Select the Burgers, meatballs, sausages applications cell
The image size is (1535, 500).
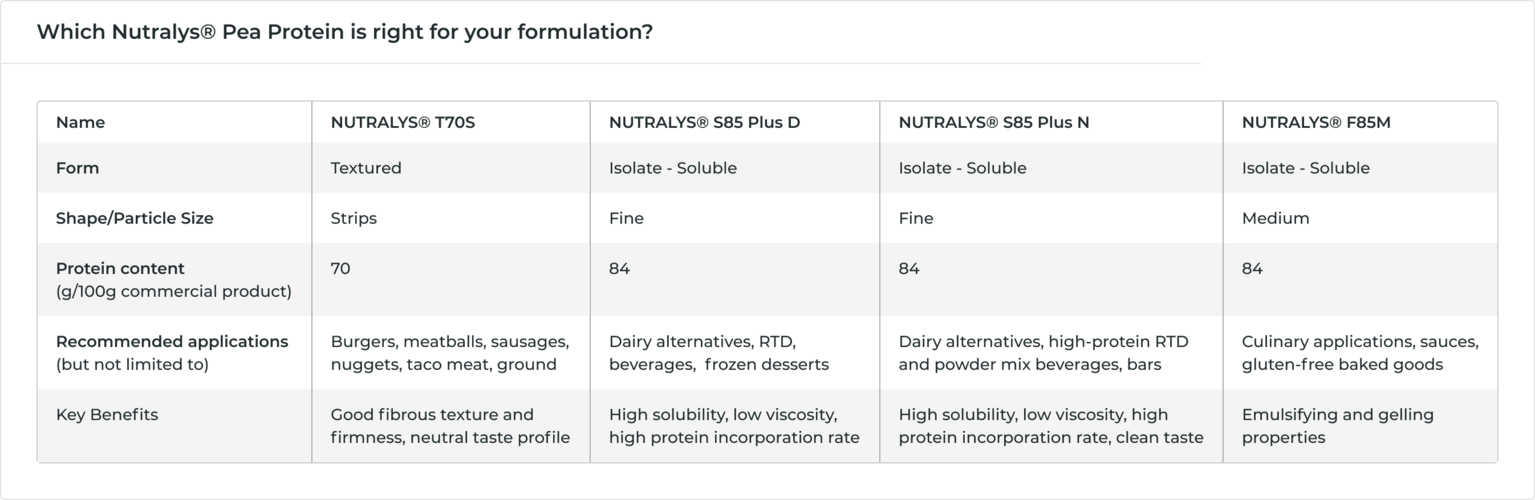pos(449,353)
